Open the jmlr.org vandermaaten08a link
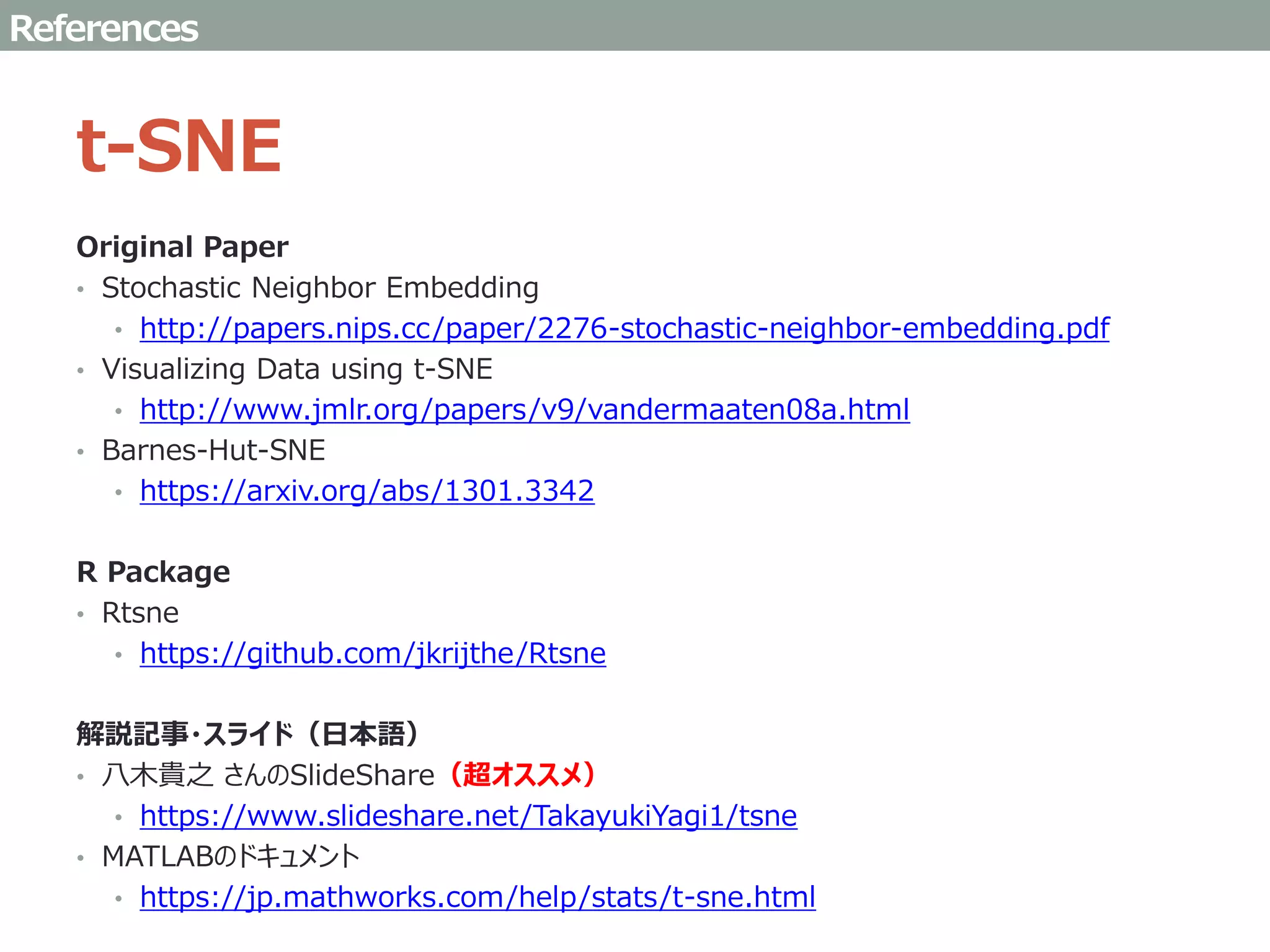 pyautogui.click(x=525, y=410)
